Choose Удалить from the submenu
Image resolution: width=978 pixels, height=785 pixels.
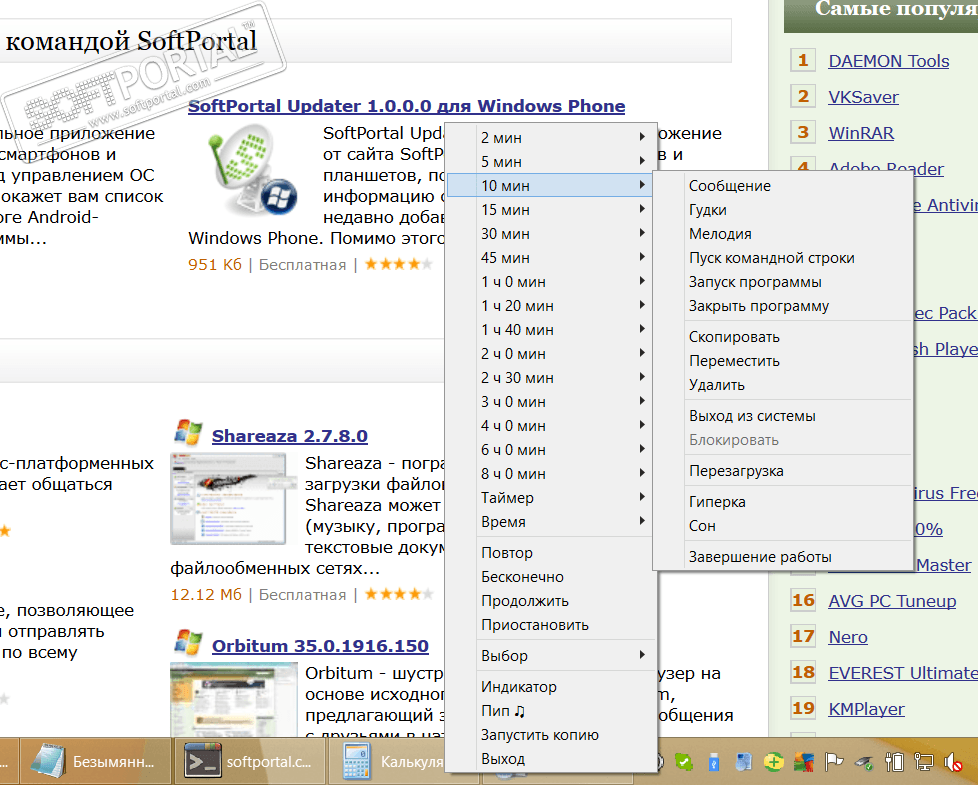pyautogui.click(x=783, y=385)
